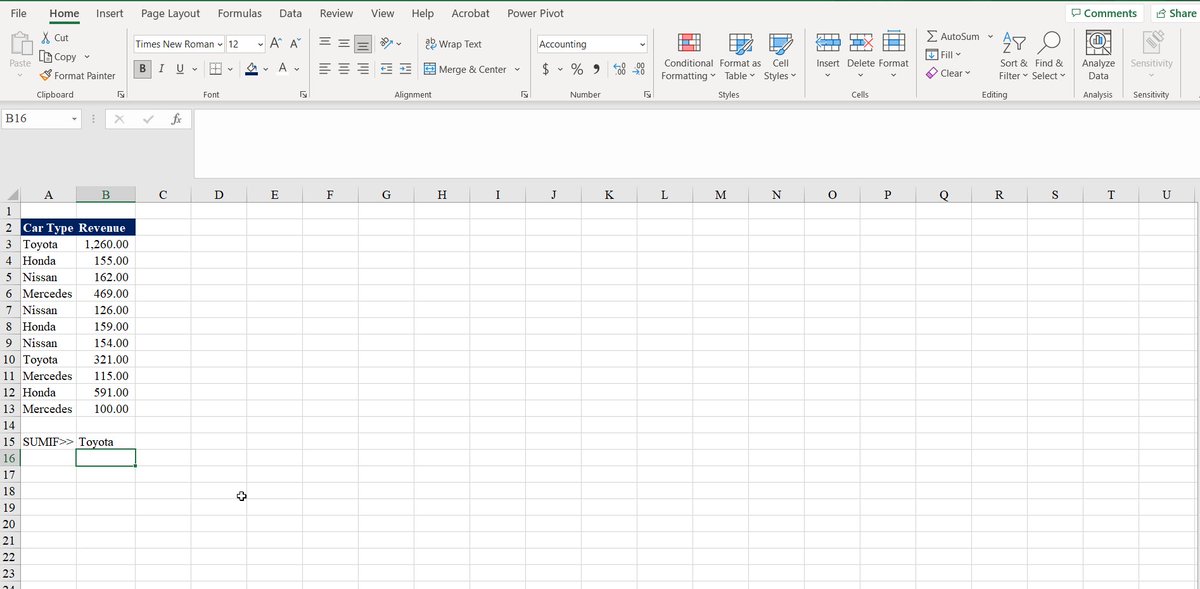Open the fill color arrow beside the paint bucket
Image resolution: width=1200 pixels, height=589 pixels.
[x=266, y=69]
